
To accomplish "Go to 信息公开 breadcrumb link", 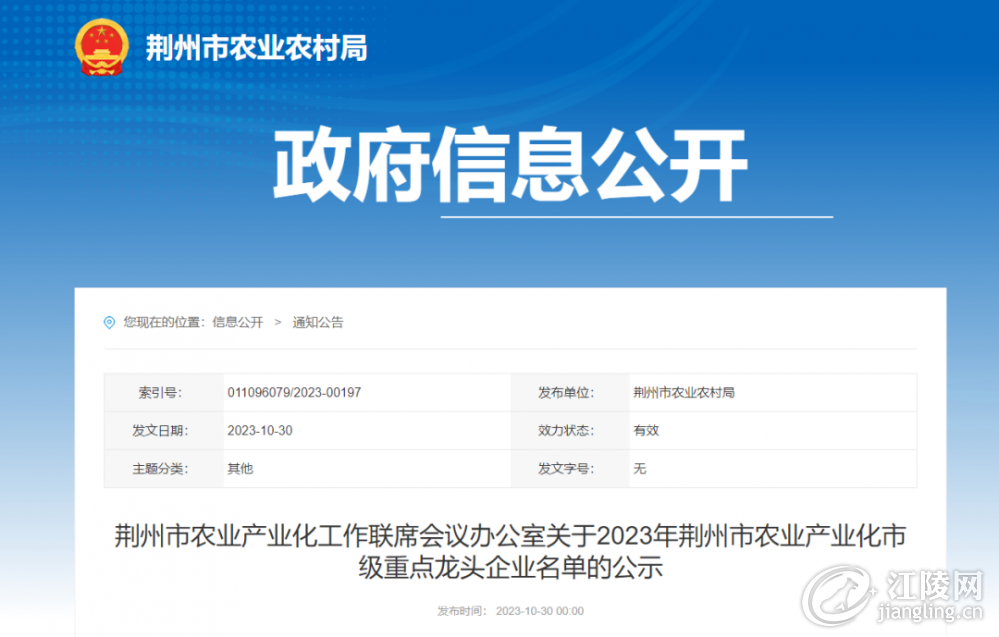I will (238, 322).
